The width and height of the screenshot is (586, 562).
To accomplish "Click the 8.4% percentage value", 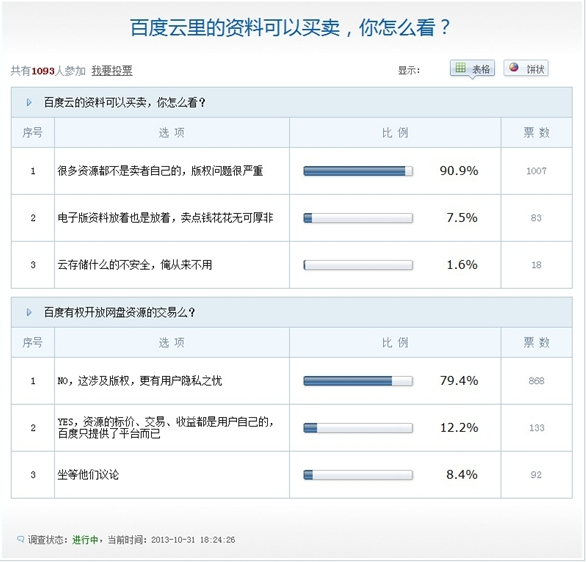I will pyautogui.click(x=462, y=475).
